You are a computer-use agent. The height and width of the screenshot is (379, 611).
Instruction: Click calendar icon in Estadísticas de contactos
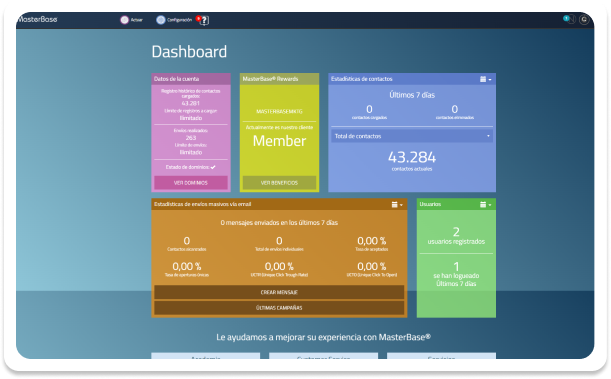click(x=483, y=79)
